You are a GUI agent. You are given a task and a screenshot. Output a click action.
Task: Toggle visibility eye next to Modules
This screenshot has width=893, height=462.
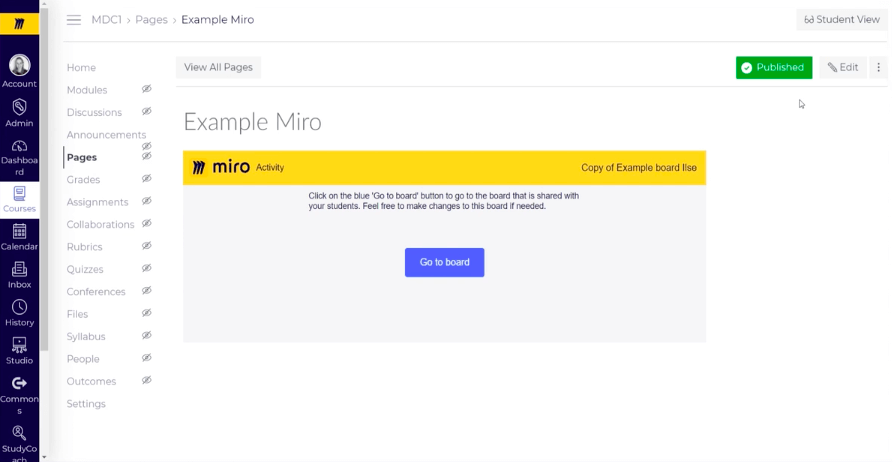(x=146, y=89)
